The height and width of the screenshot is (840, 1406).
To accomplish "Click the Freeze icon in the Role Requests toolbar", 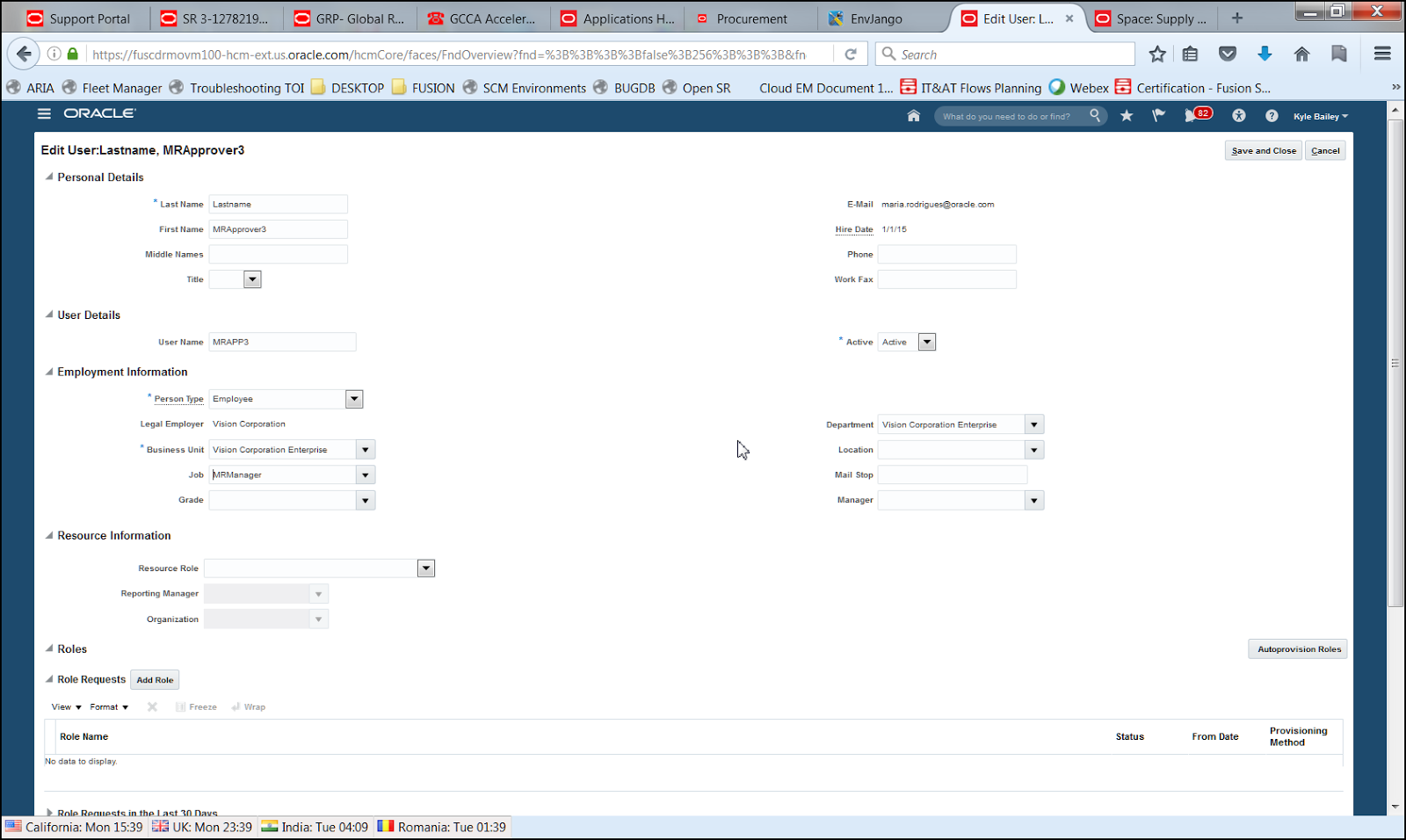I will pyautogui.click(x=195, y=706).
